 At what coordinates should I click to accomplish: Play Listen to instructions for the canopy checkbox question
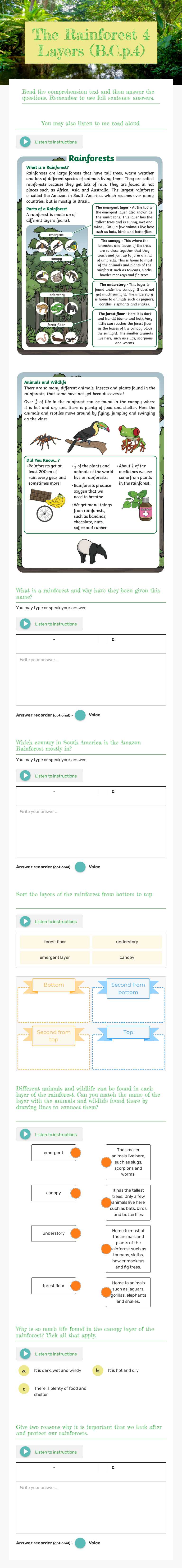pos(49,1354)
